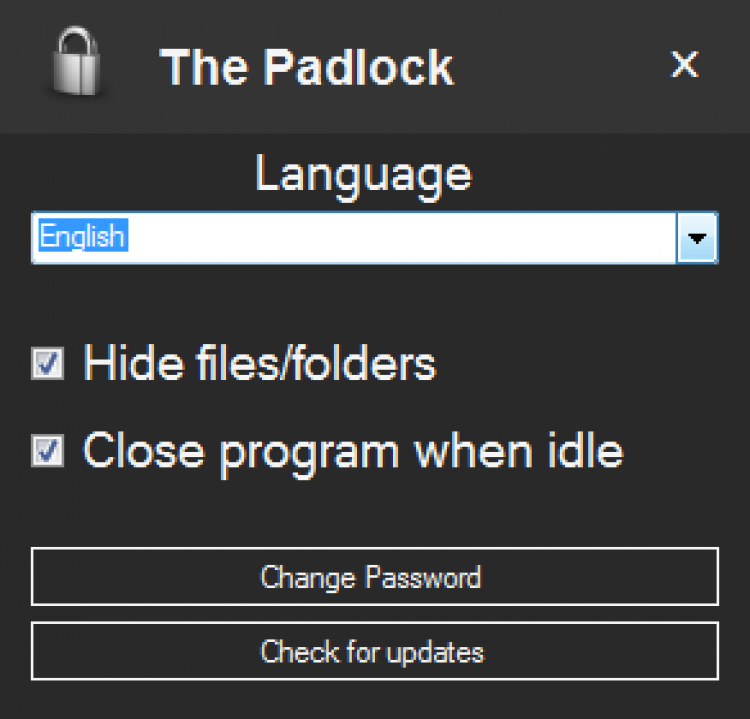Click the Language heading label
The height and width of the screenshot is (719, 750).
click(363, 173)
